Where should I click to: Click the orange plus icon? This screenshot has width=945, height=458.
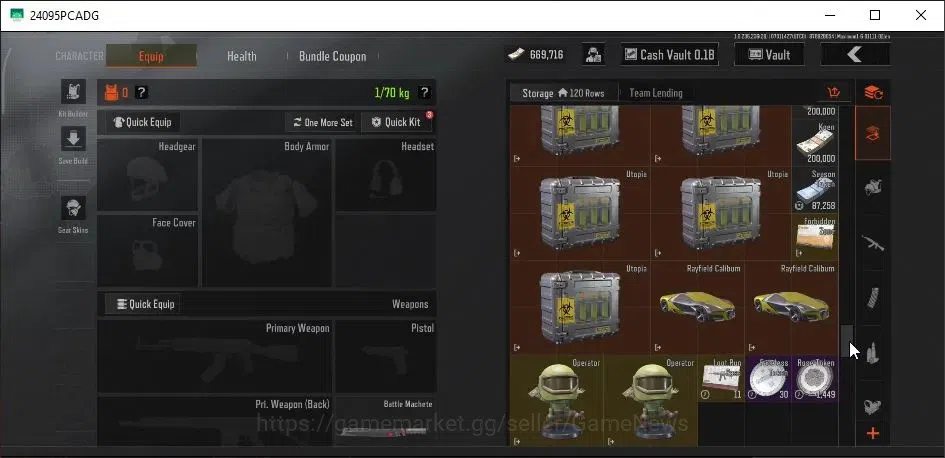(873, 433)
